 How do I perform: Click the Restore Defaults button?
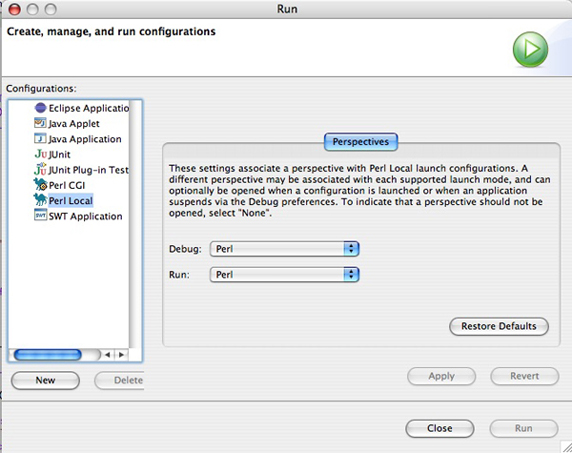(x=499, y=326)
